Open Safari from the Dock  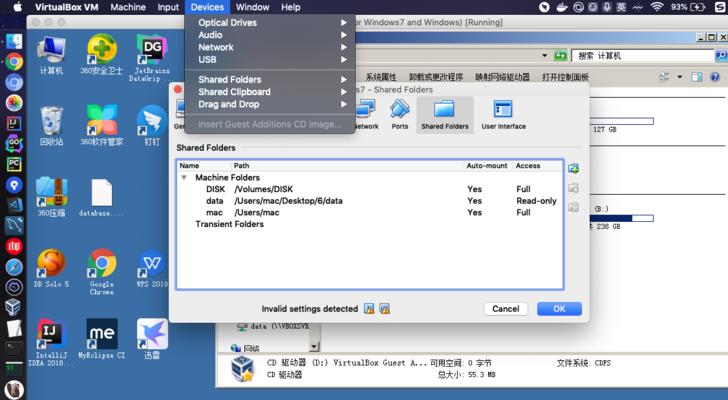(x=14, y=267)
